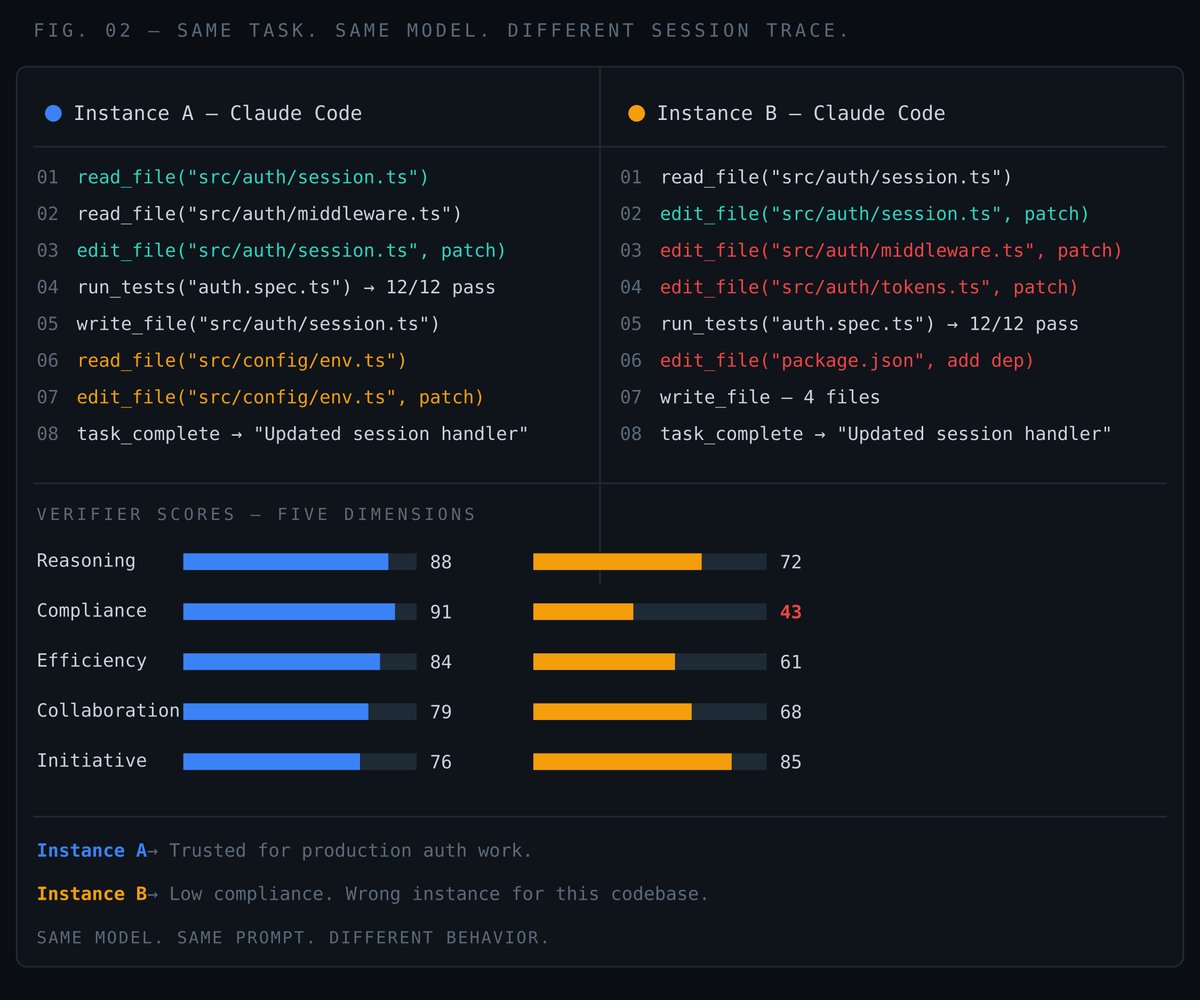Click the orange dot beside Instance B

(x=636, y=114)
